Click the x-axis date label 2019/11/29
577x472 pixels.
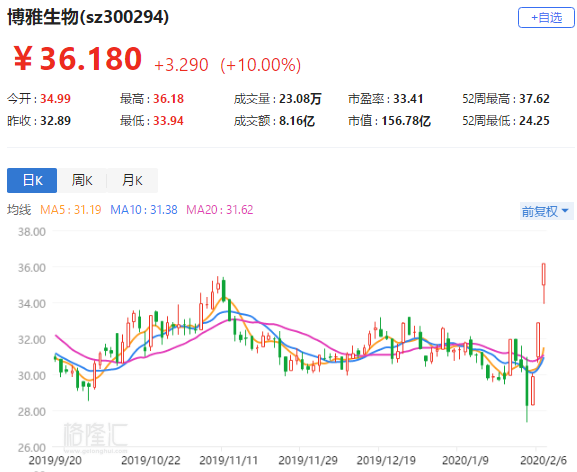tap(308, 460)
